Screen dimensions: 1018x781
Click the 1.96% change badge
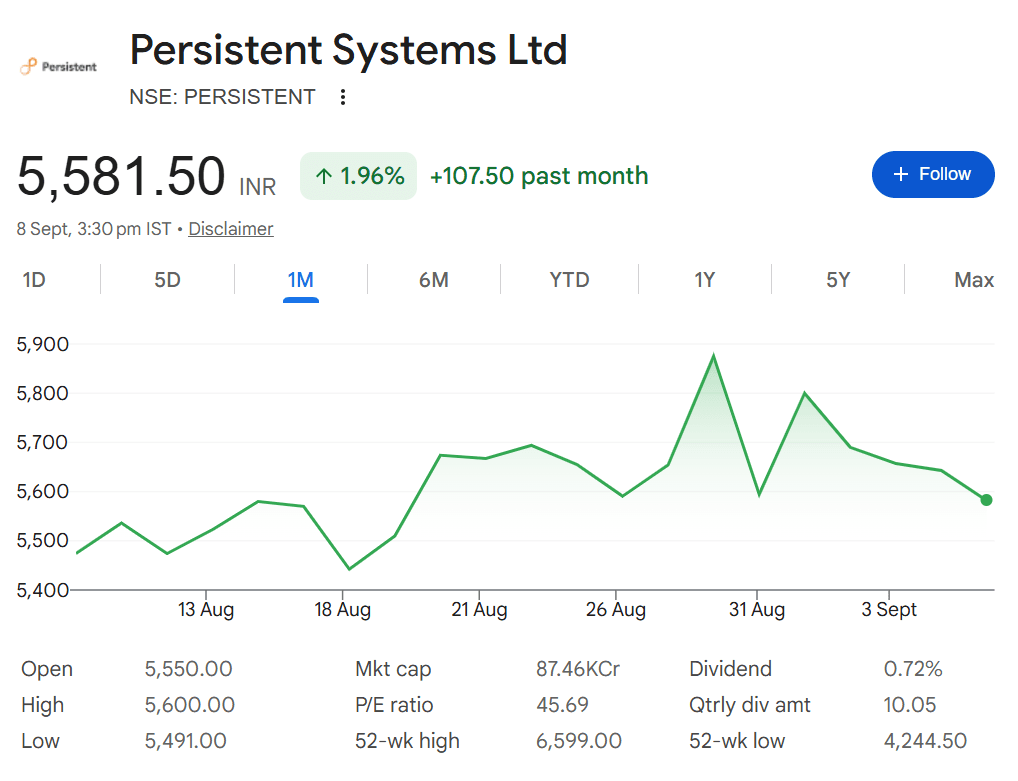(x=358, y=176)
